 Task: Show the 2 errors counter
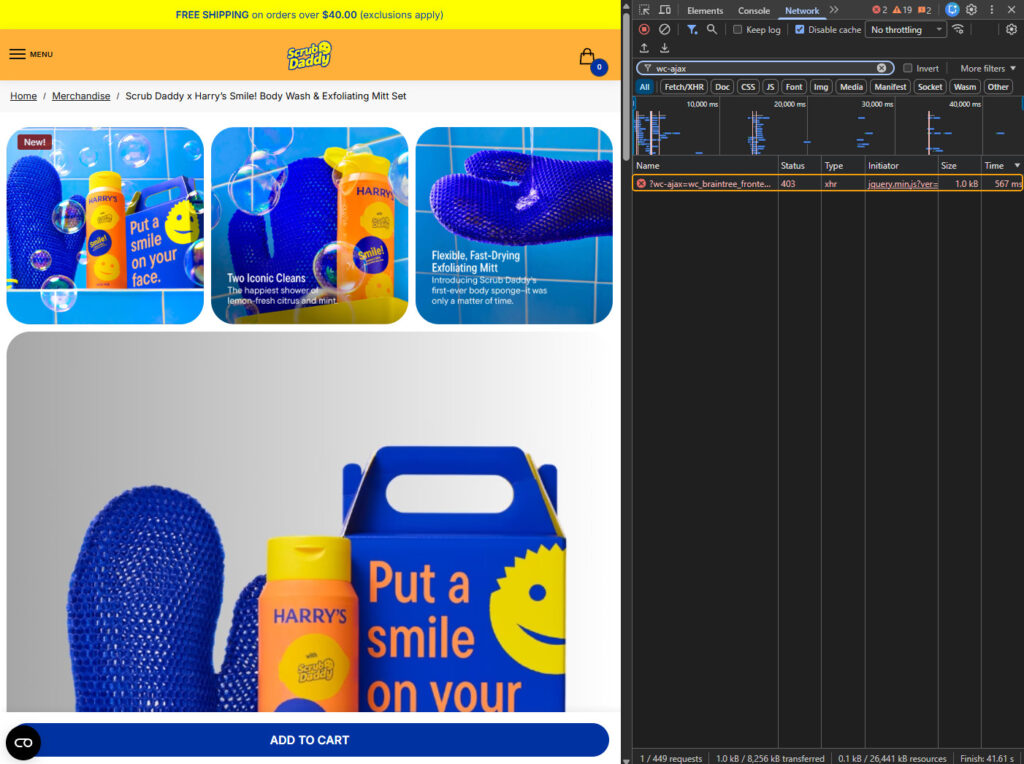pyautogui.click(x=880, y=10)
